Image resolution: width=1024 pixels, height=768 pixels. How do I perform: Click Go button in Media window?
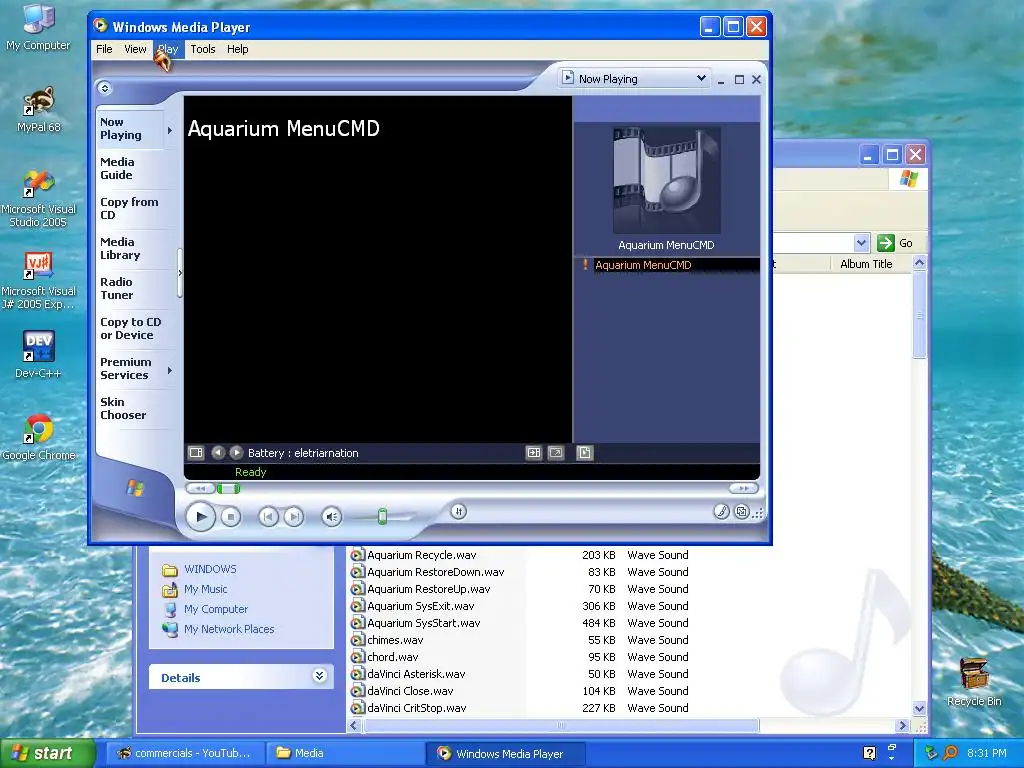click(896, 243)
